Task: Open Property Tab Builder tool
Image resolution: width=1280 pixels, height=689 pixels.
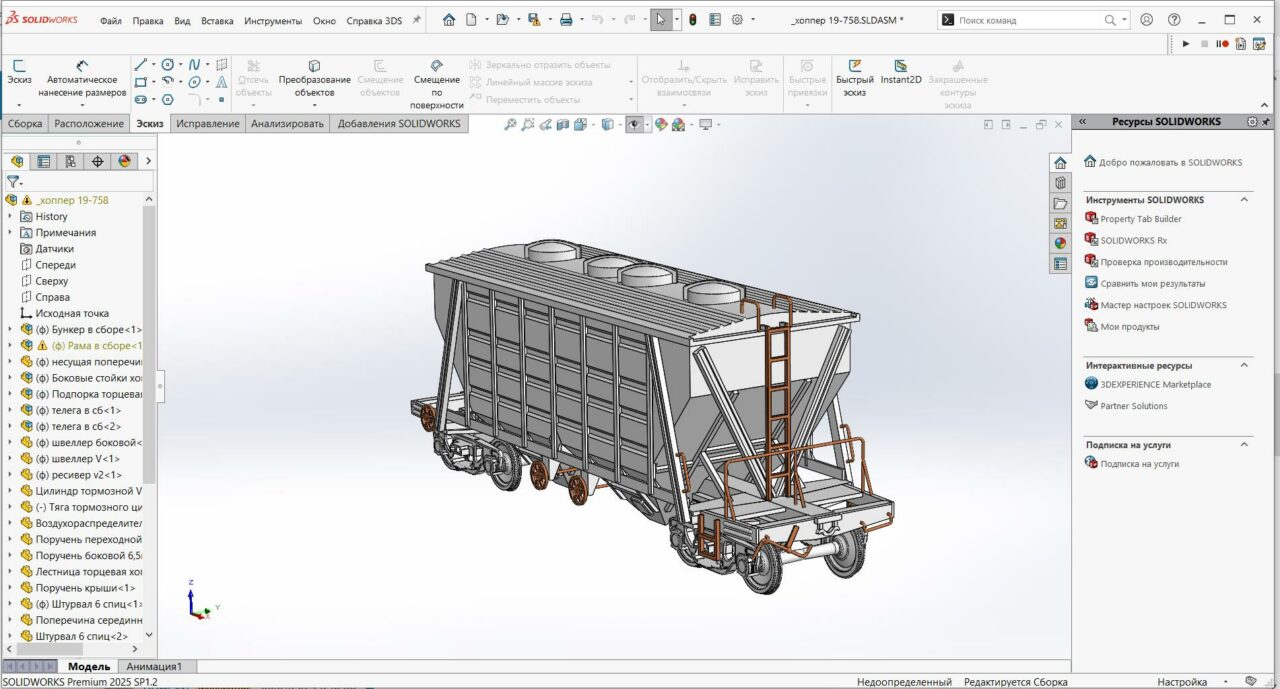Action: [x=1140, y=219]
